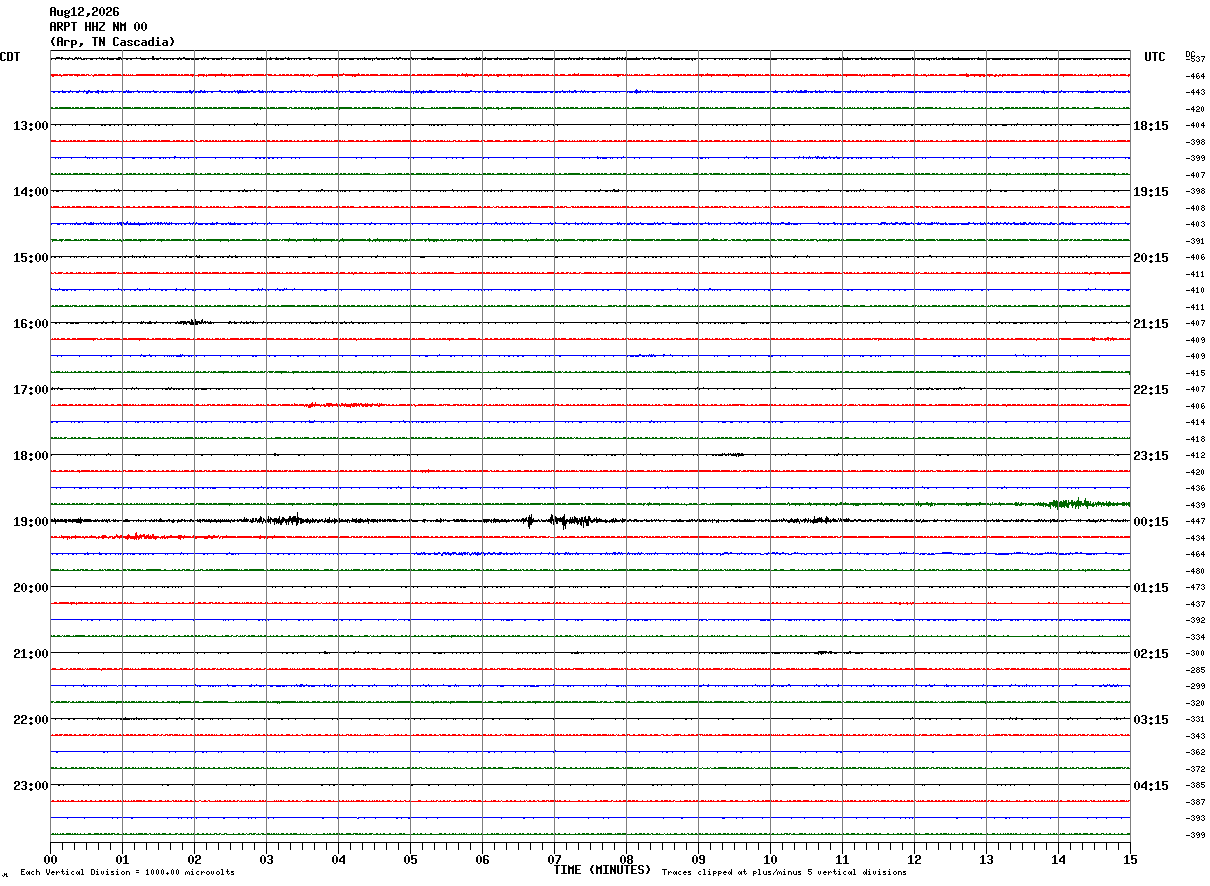Click the TIME (MINUTES) axis label

(x=602, y=870)
